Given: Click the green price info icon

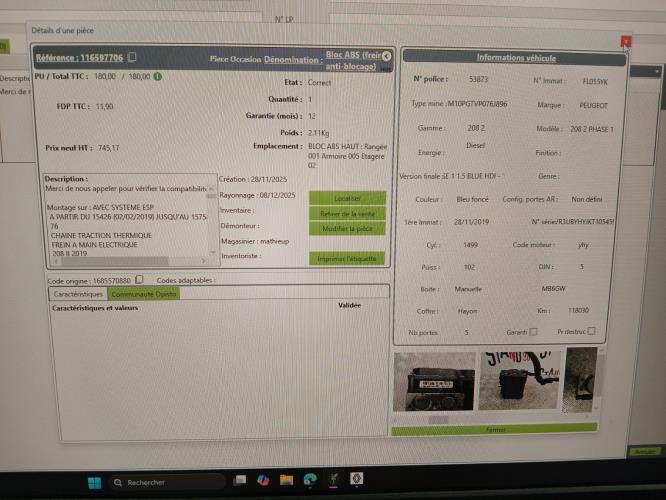Looking at the screenshot, I should tap(158, 76).
